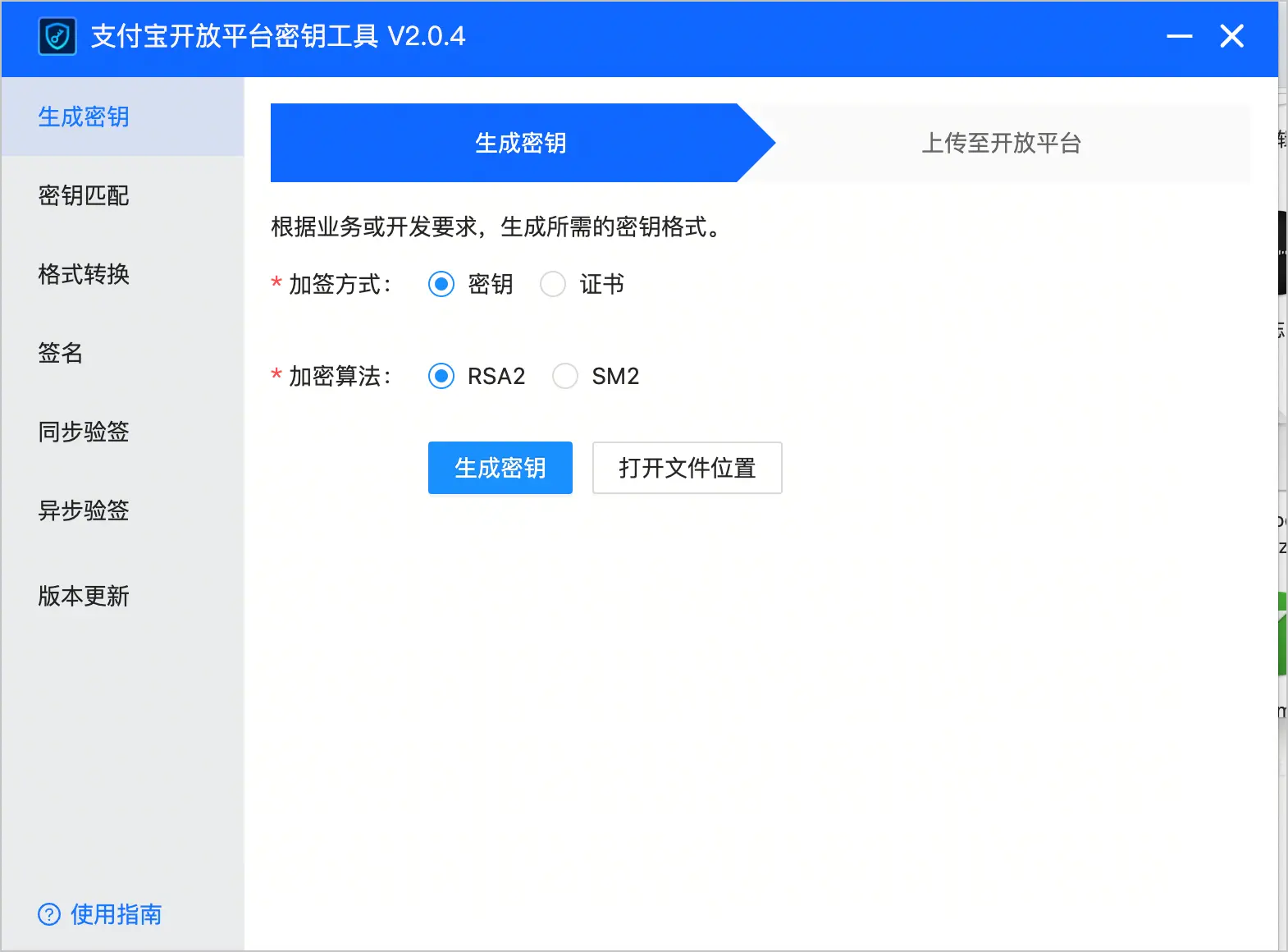1288x952 pixels.
Task: Click the 打开文件位置 button
Action: coord(687,468)
